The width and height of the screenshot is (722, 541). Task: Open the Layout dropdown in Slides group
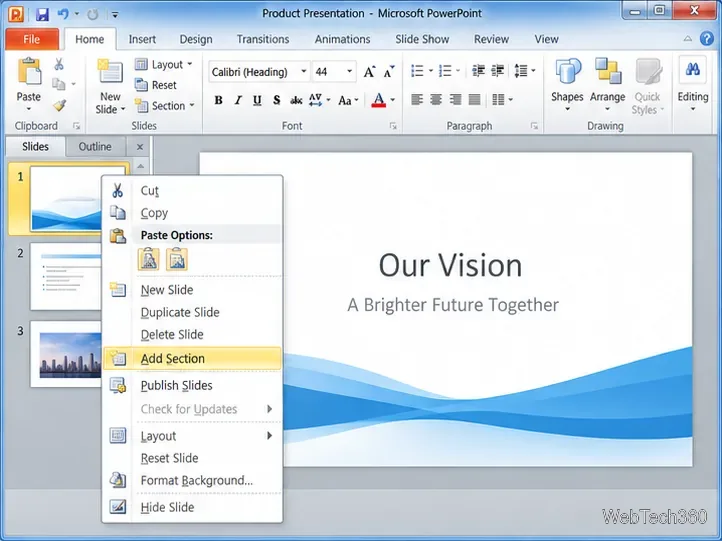pos(163,64)
